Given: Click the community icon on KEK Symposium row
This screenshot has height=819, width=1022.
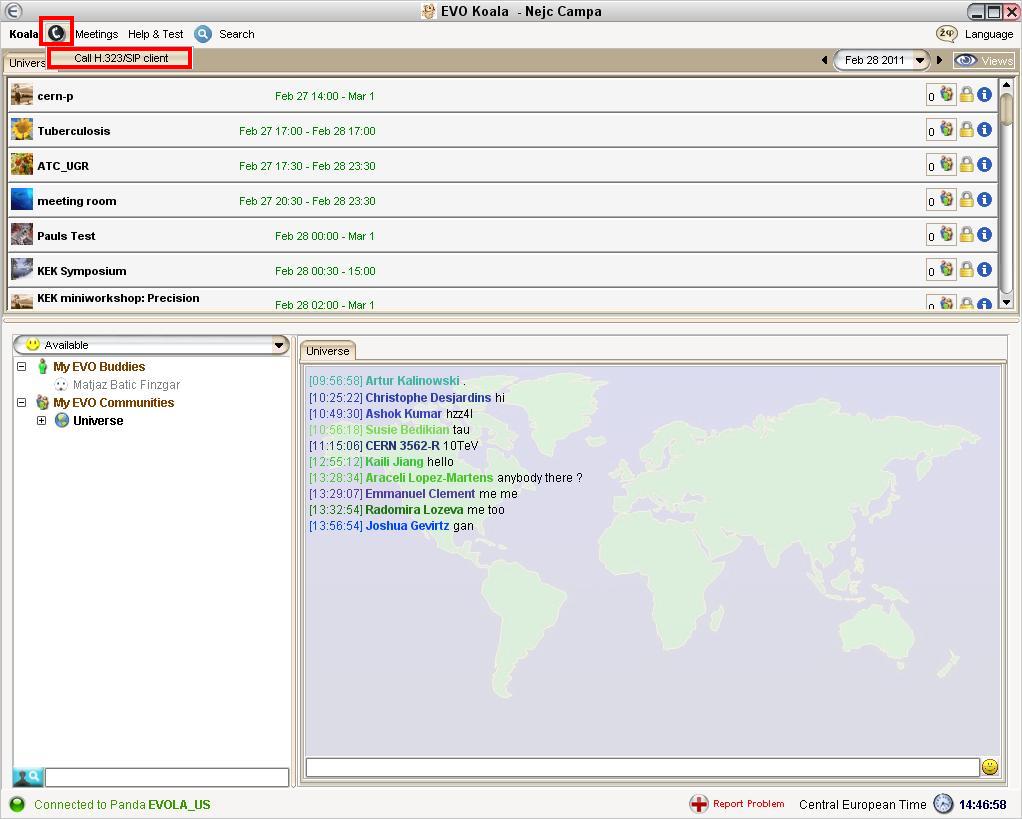Looking at the screenshot, I should click(947, 269).
